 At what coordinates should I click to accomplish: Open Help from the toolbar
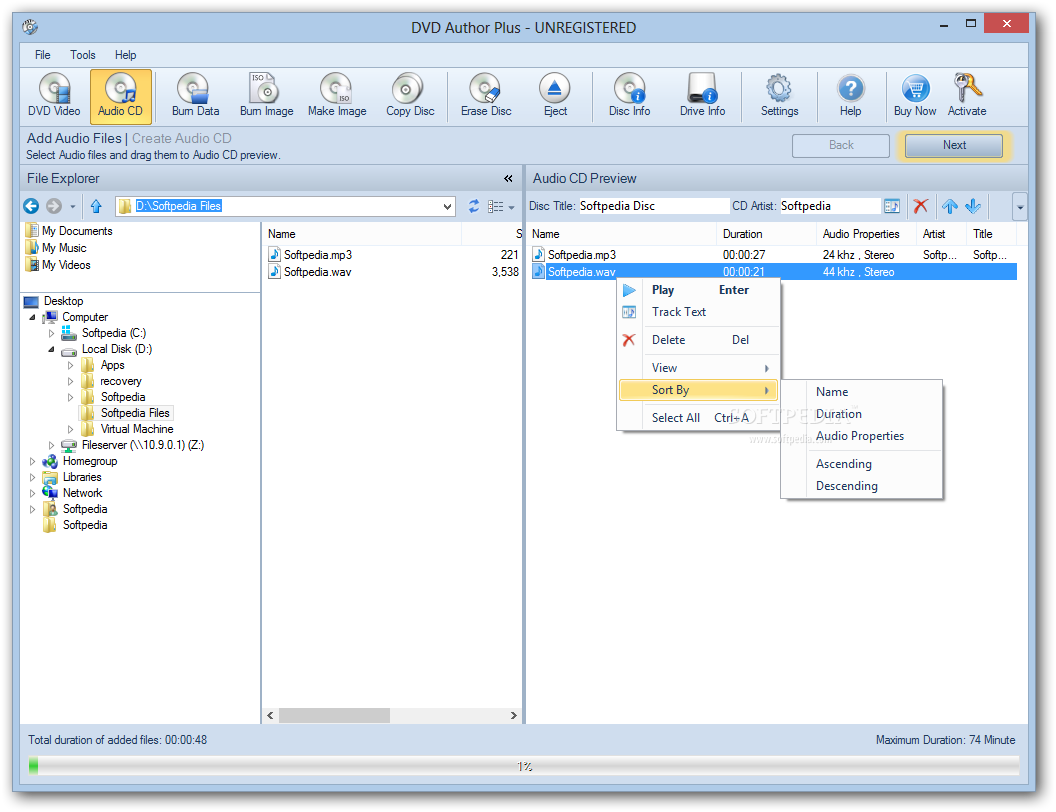tap(850, 96)
